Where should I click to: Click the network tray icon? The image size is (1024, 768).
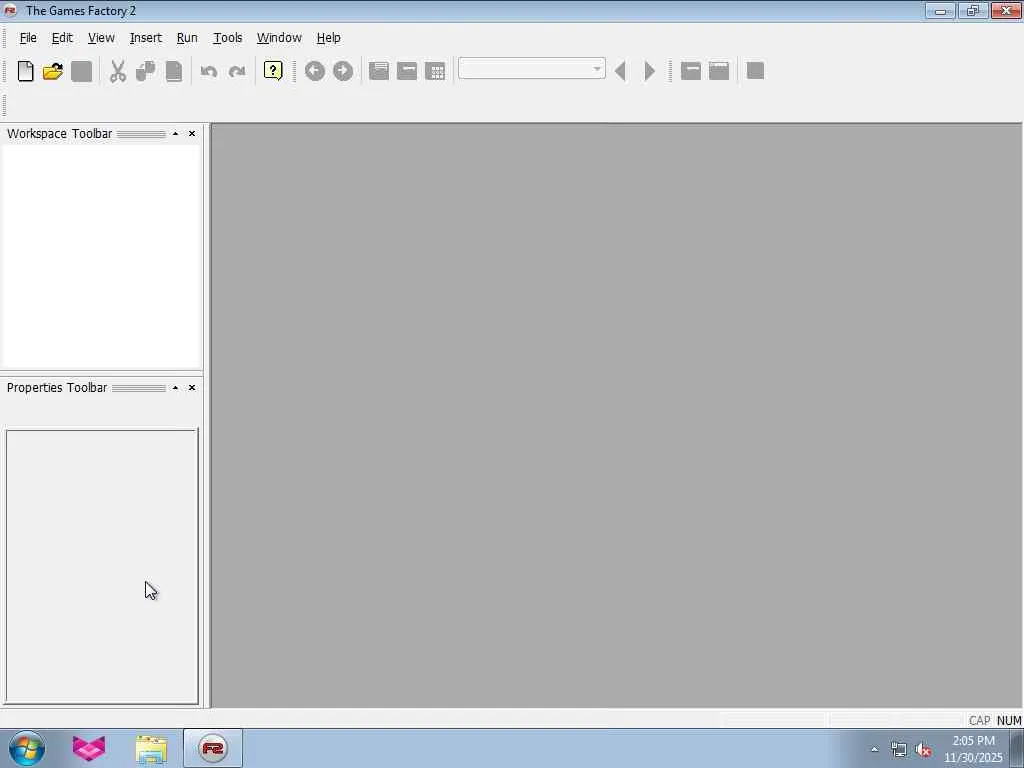(x=899, y=750)
